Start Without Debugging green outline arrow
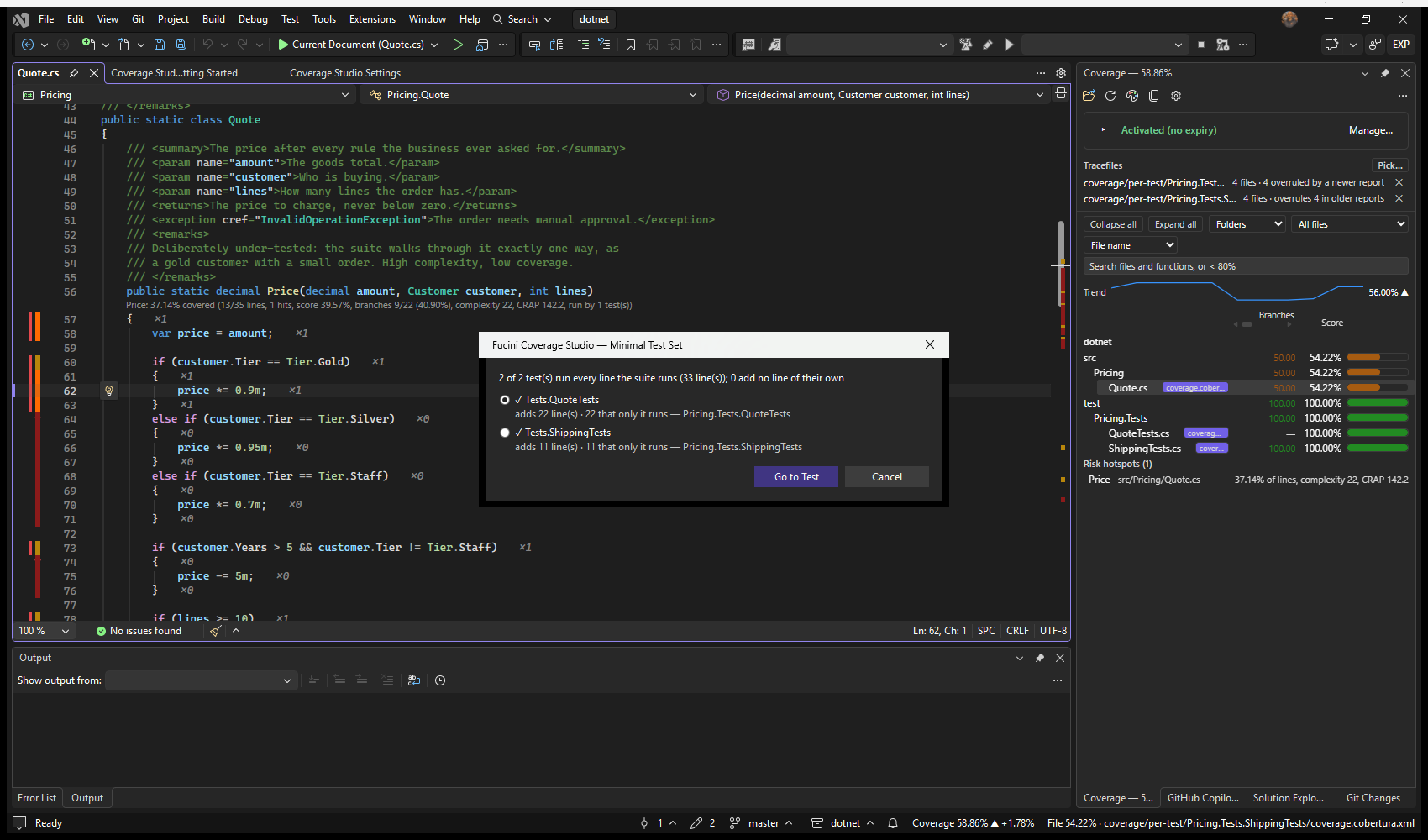This screenshot has height=840, width=1428. point(458,45)
